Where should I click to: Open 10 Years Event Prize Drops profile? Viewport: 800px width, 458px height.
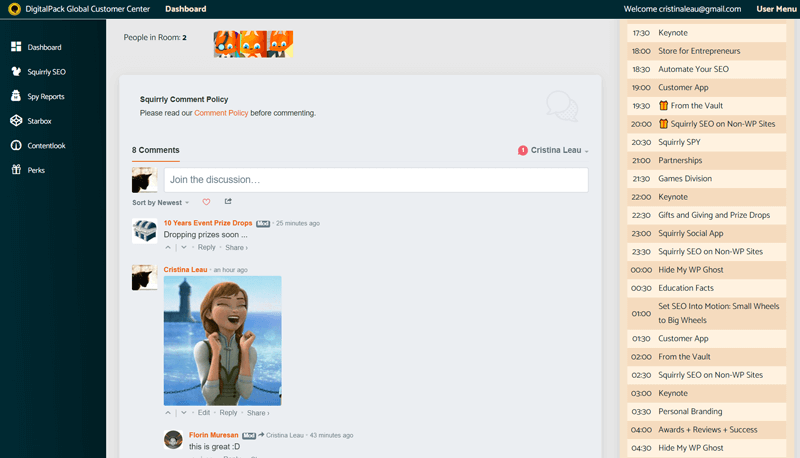tap(208, 223)
